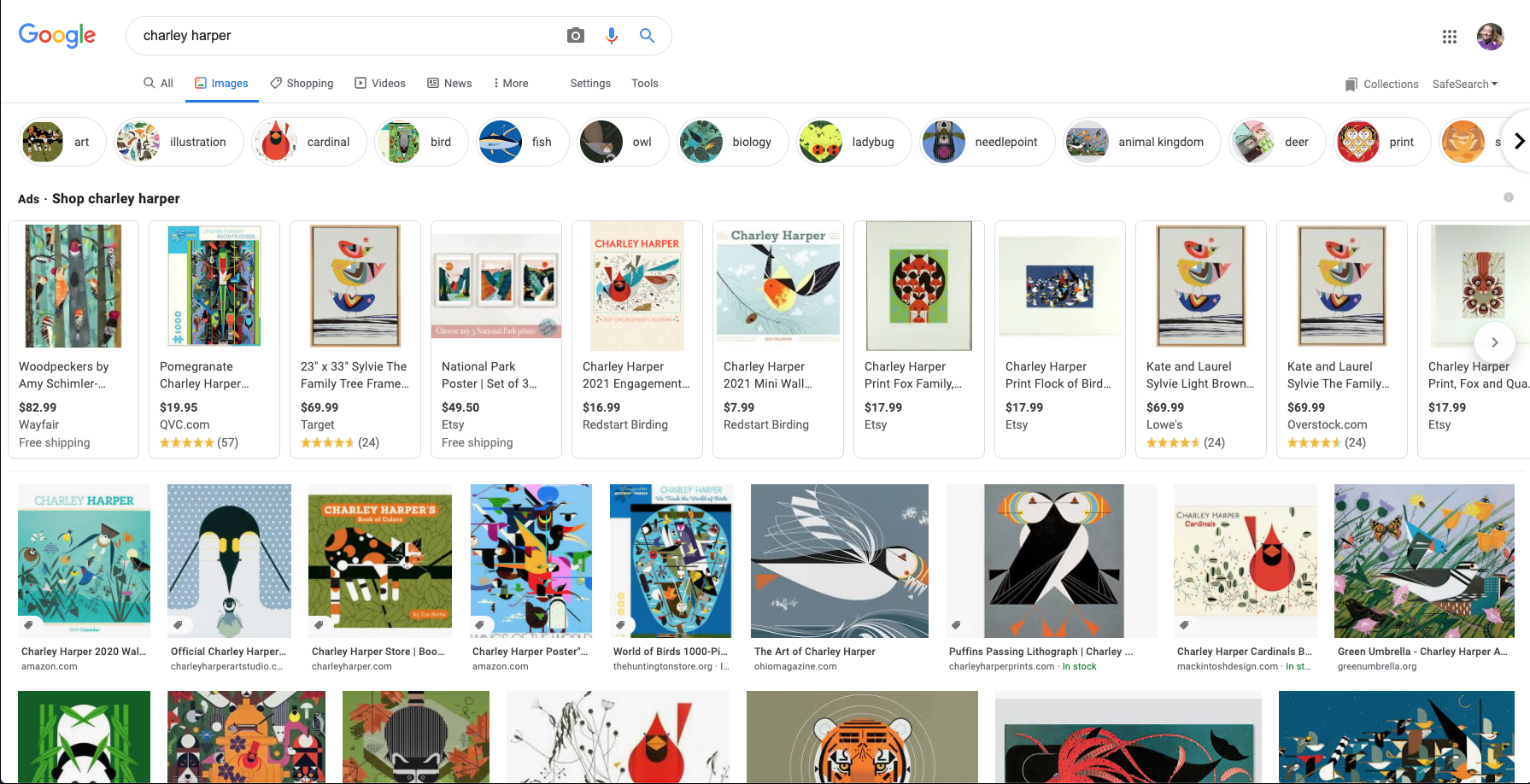
Task: Show more suggestion chips with the arrow
Action: coord(1519,141)
